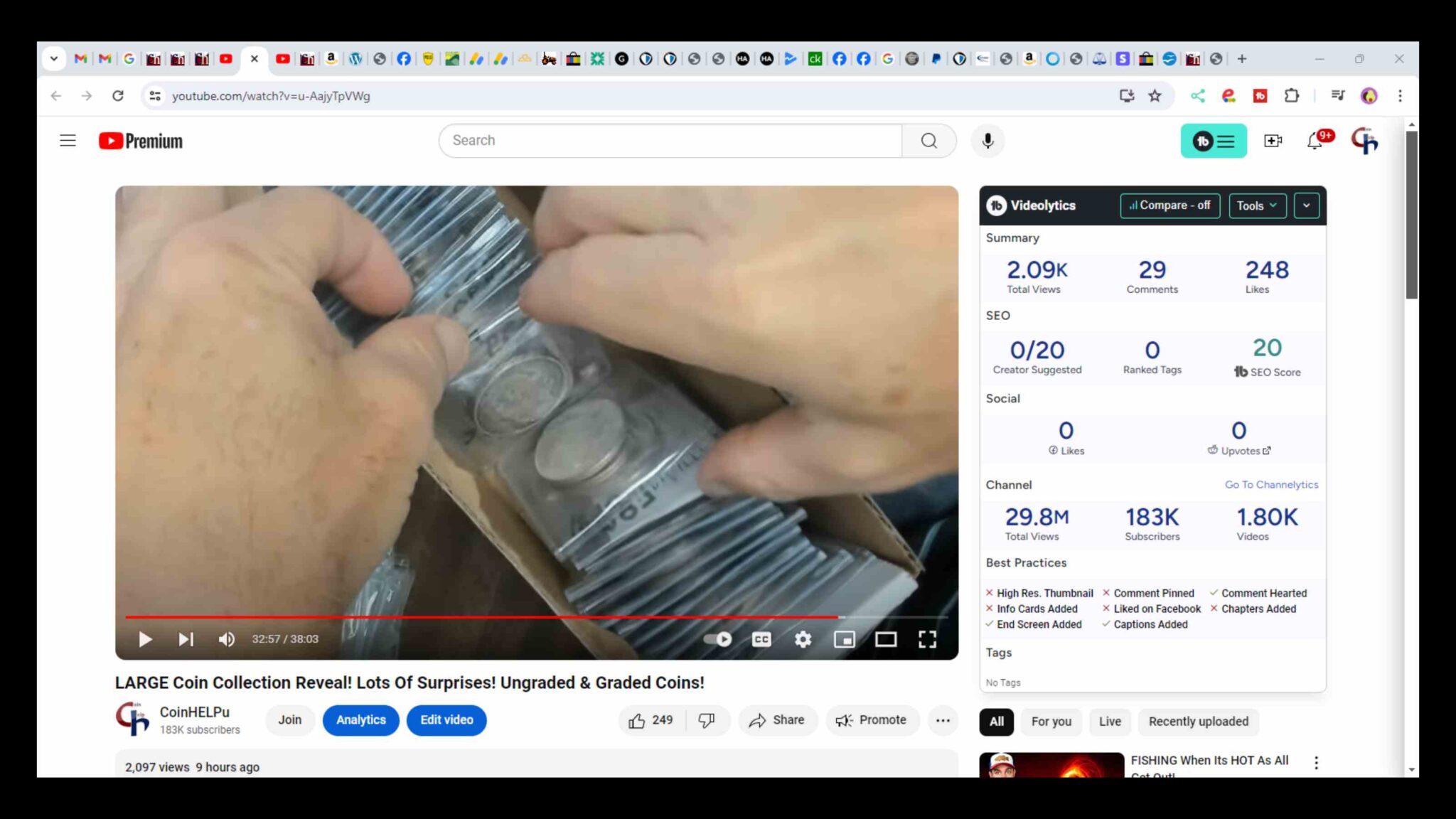Mute the video volume
Image resolution: width=1456 pixels, height=819 pixels.
pos(226,639)
